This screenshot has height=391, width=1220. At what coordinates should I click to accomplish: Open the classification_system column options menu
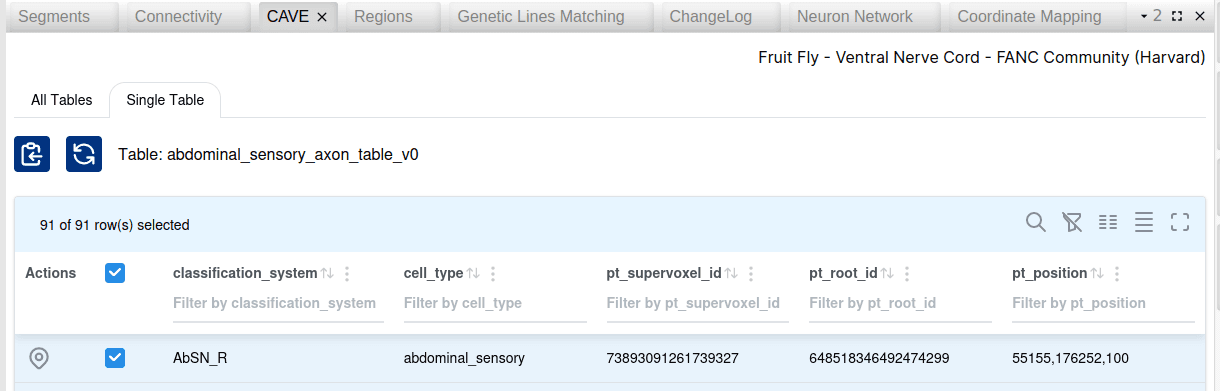[347, 273]
